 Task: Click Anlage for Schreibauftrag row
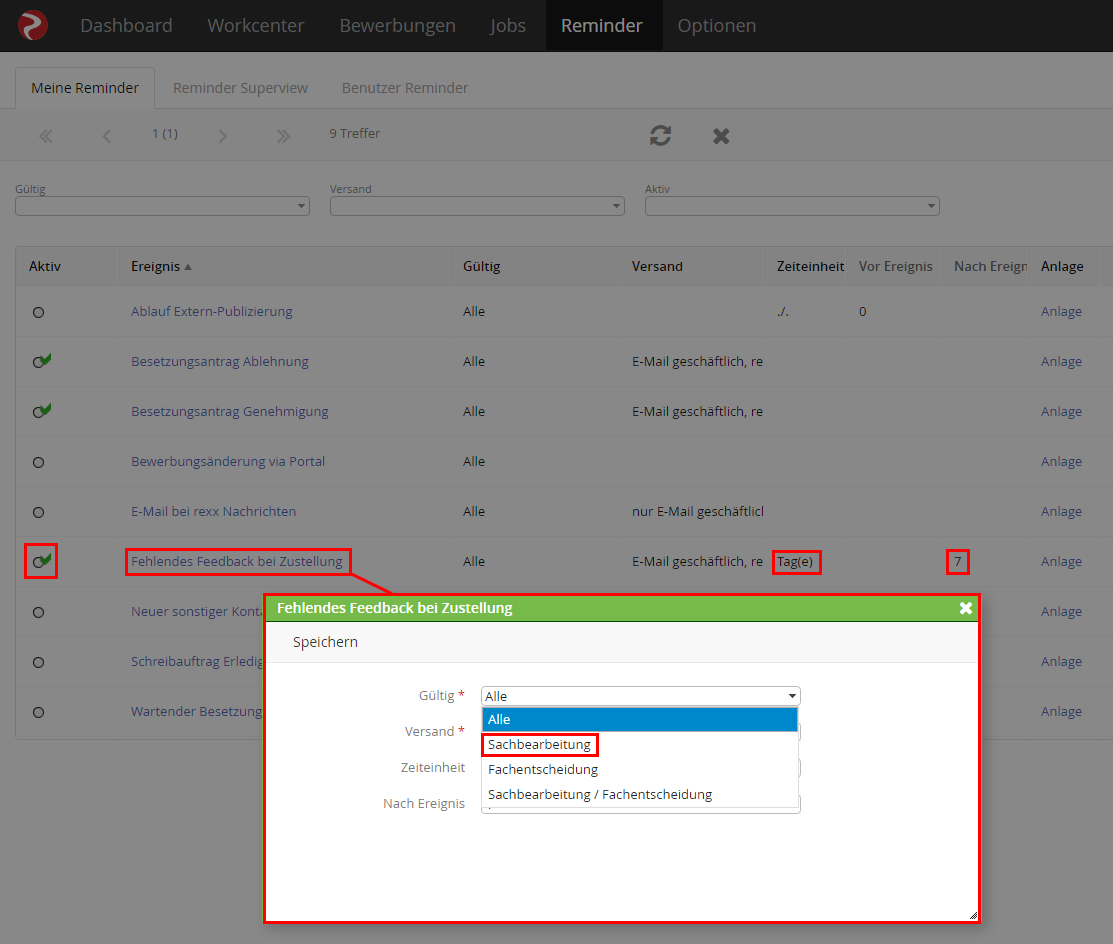(x=1061, y=662)
